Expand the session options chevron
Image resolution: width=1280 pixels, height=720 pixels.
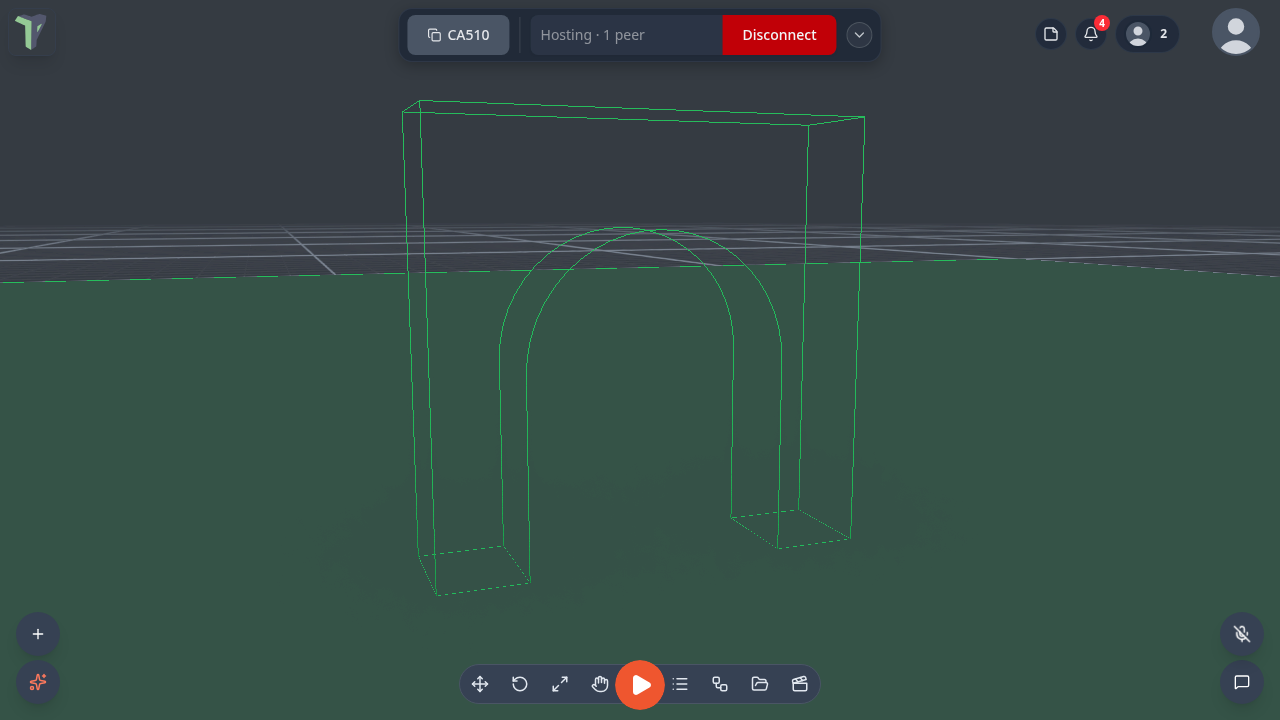(859, 35)
